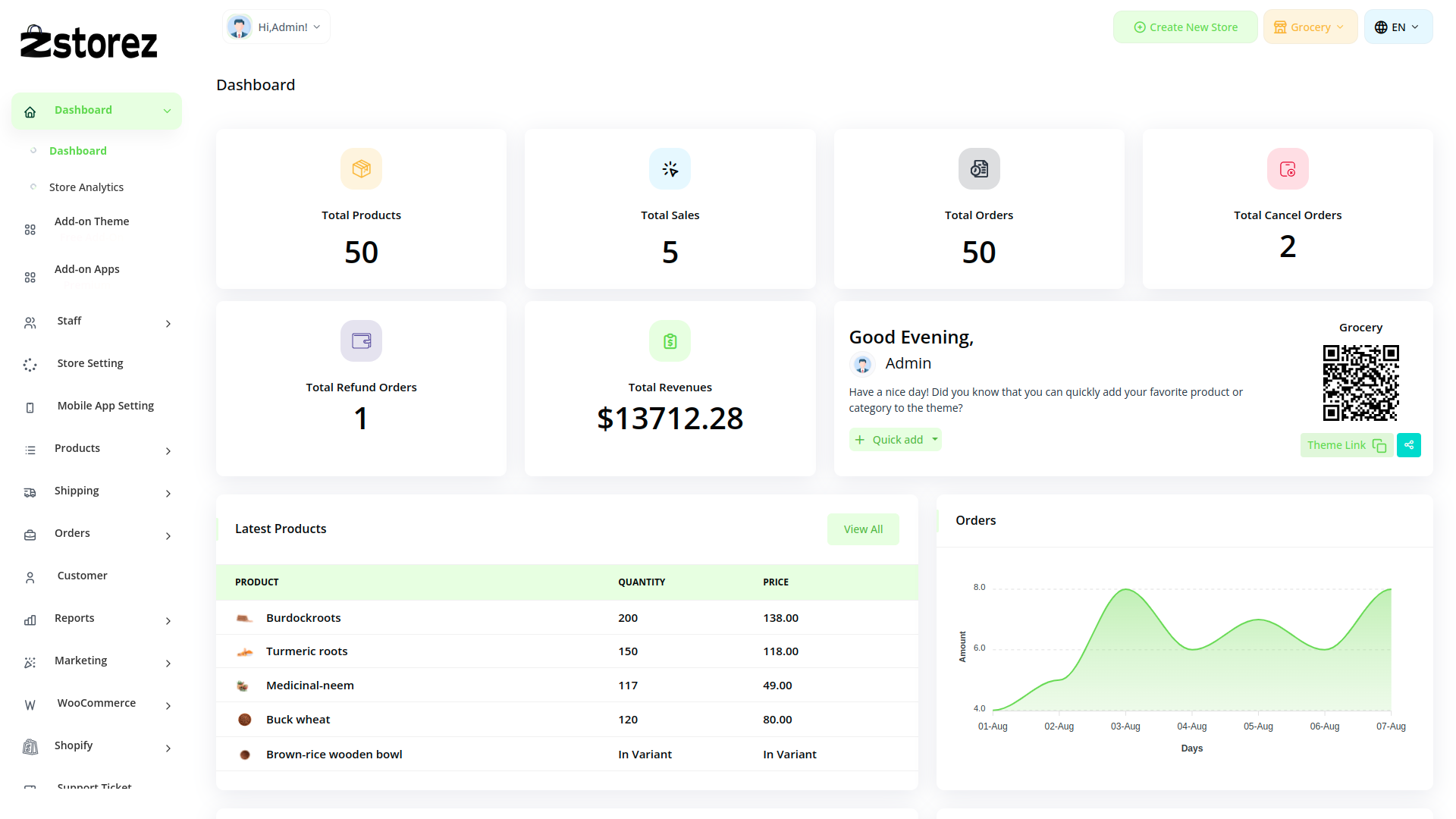
Task: Click the Grocery store QR code
Action: pyautogui.click(x=1360, y=383)
